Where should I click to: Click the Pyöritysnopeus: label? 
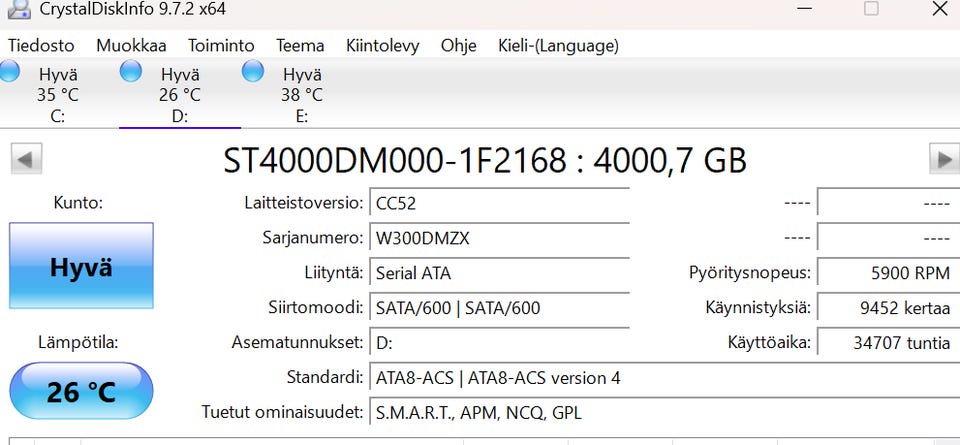tap(750, 272)
